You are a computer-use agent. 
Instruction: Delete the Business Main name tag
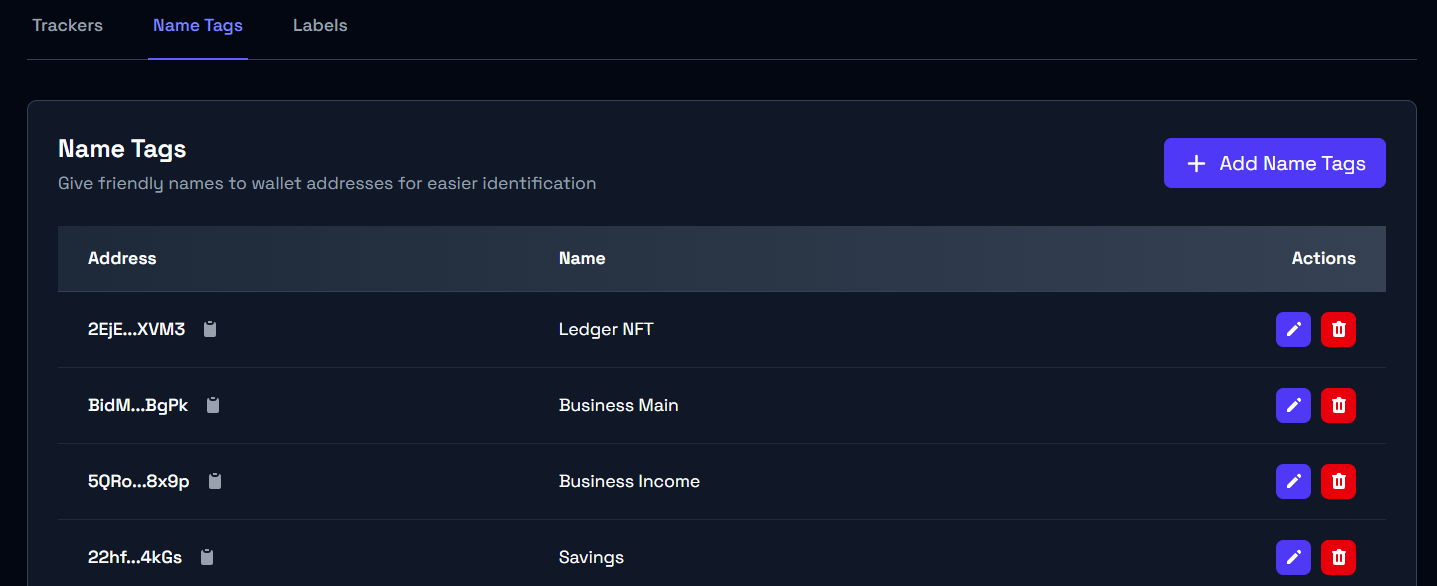coord(1338,405)
